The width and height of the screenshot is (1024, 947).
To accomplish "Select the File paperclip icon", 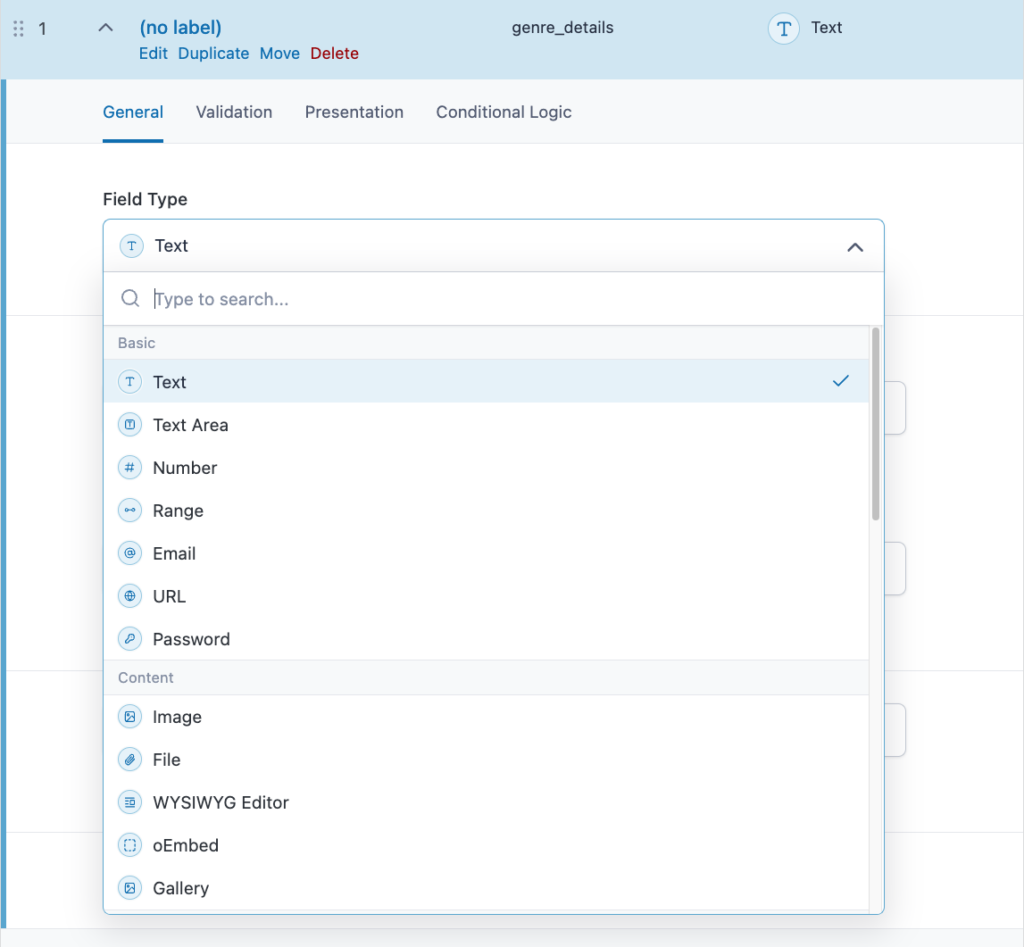I will (x=130, y=760).
